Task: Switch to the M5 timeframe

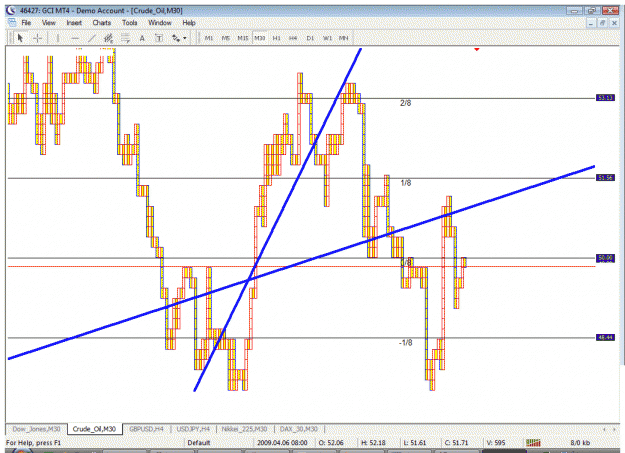Action: point(226,38)
